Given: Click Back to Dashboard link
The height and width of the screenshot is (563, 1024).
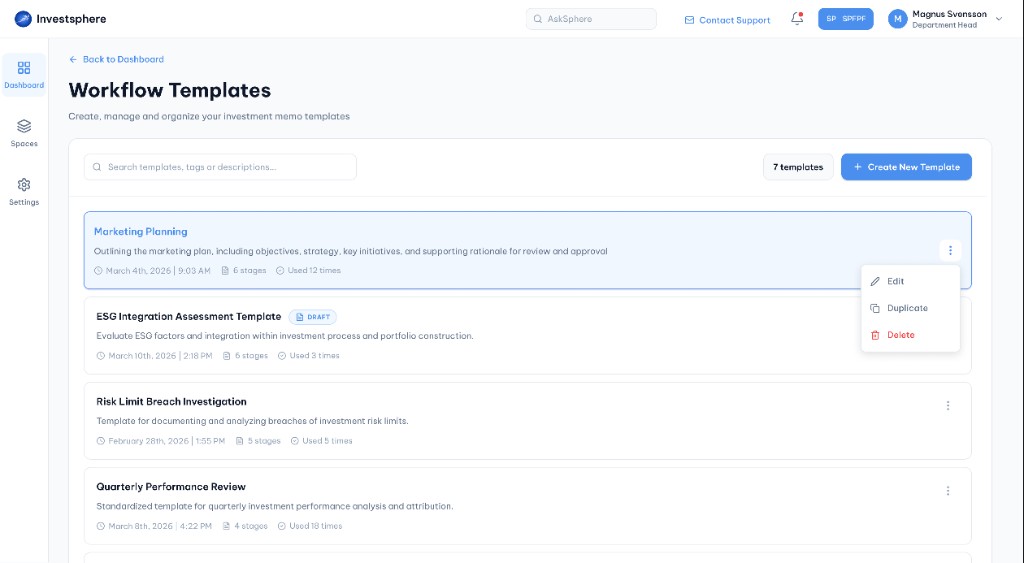Looking at the screenshot, I should tap(117, 59).
